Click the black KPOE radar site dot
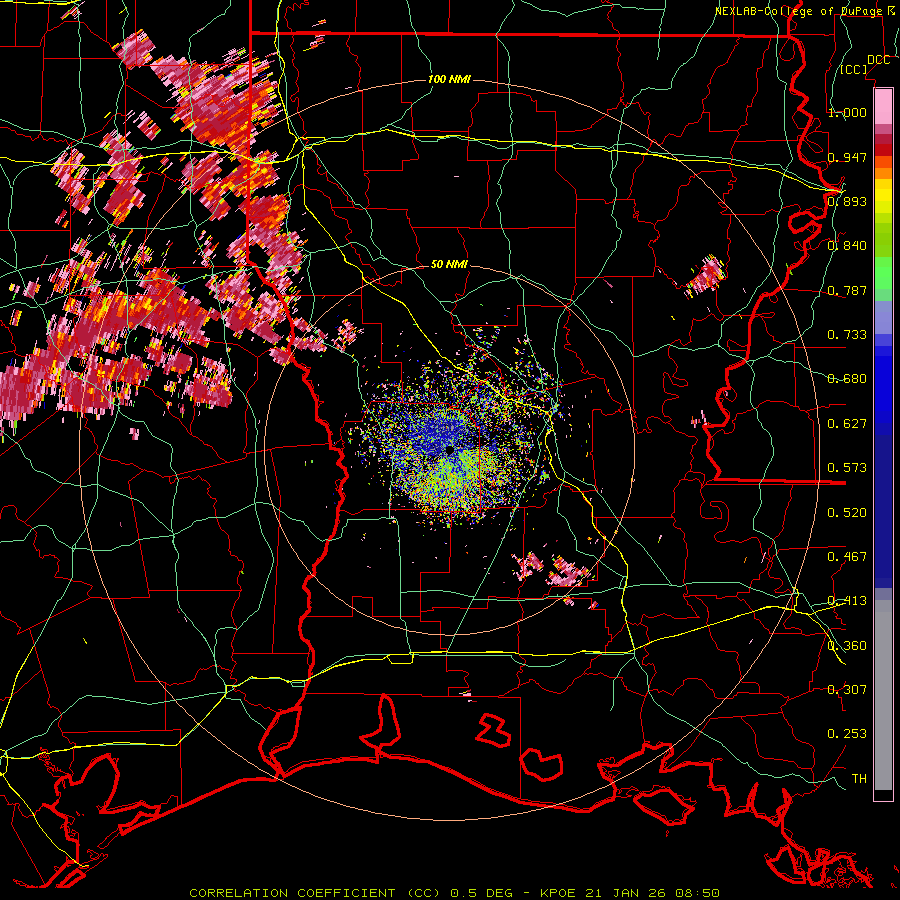Viewport: 900px width, 900px height. tap(450, 449)
